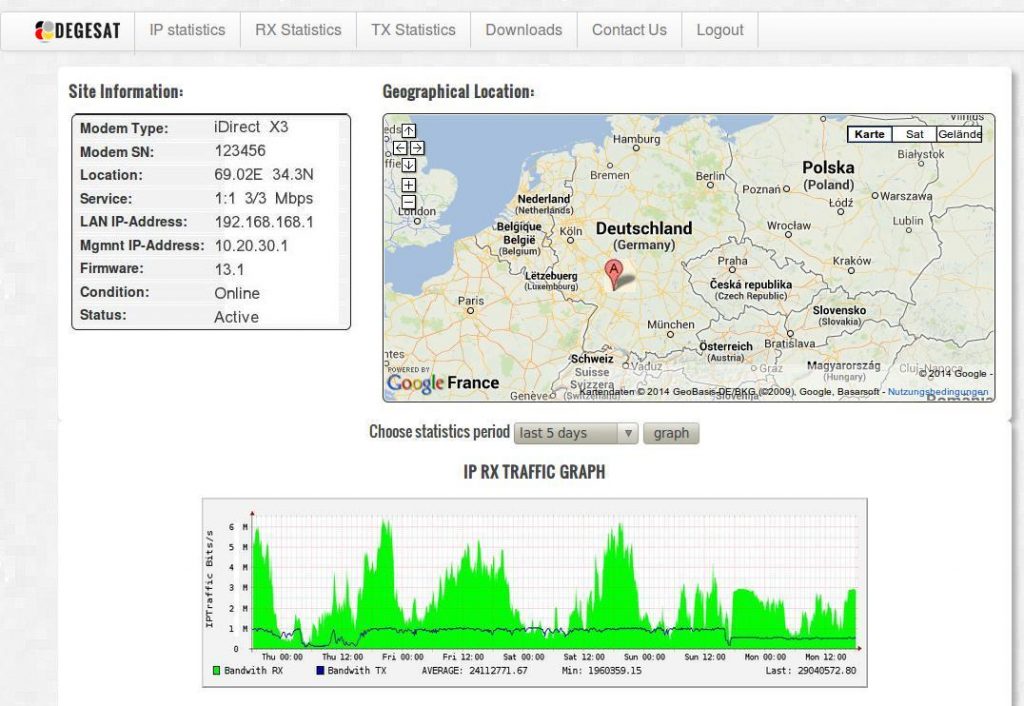Screen dimensions: 1024x706
Task: Go to the Downloads menu item
Action: tap(524, 30)
